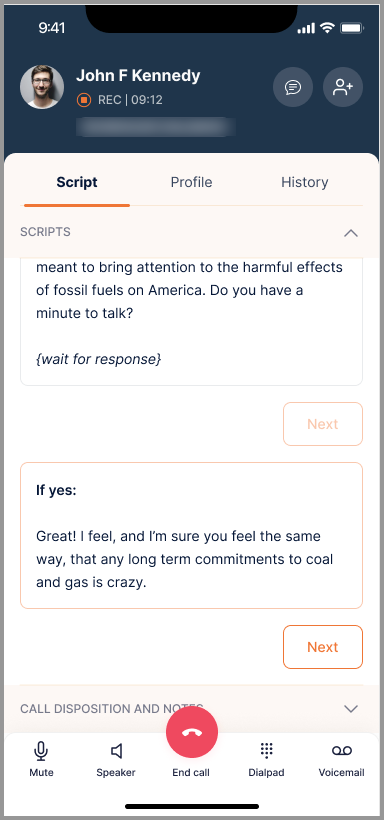This screenshot has width=384, height=820.
Task: Open the chat message icon
Action: (293, 87)
